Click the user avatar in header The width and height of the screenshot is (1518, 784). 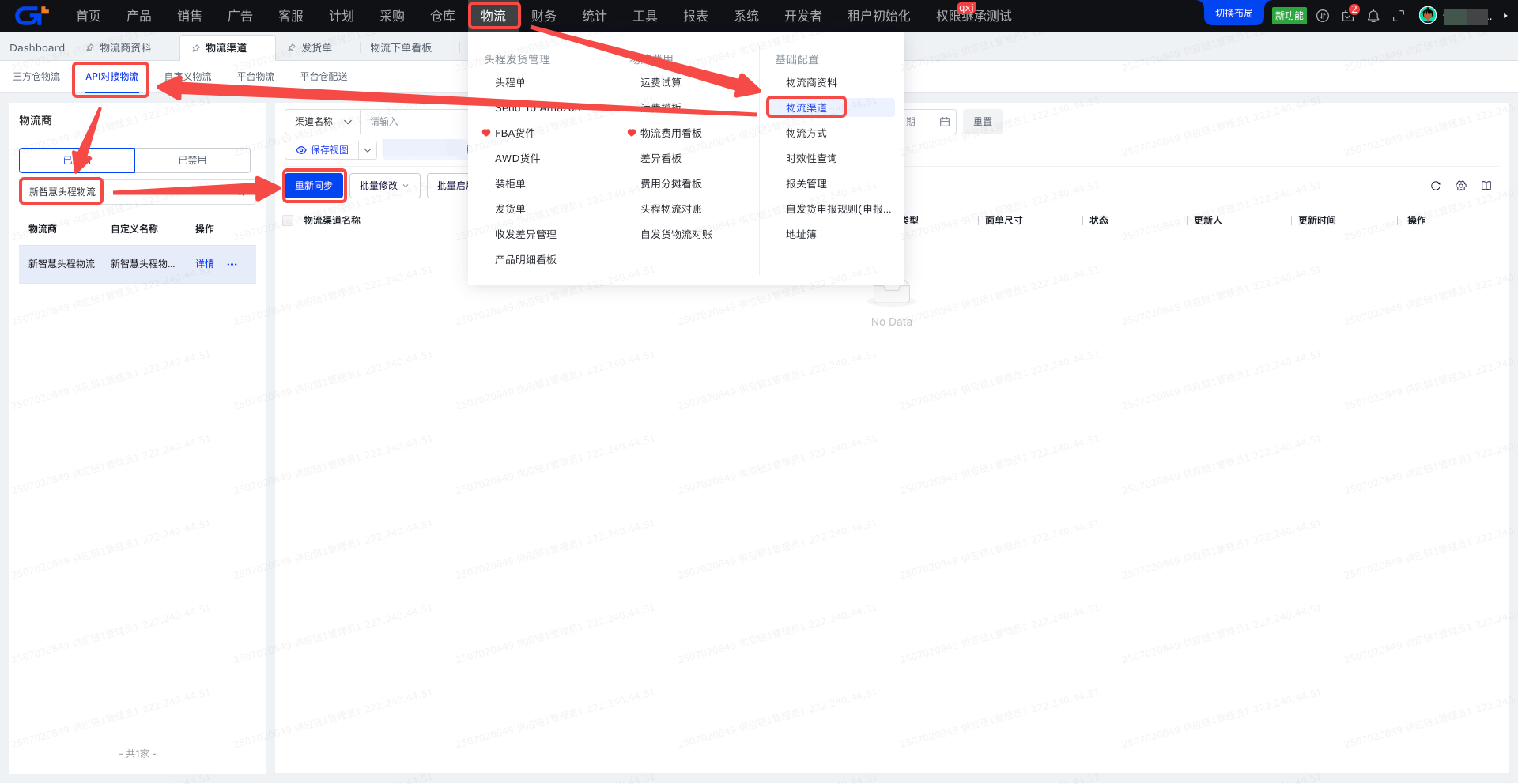click(x=1428, y=15)
